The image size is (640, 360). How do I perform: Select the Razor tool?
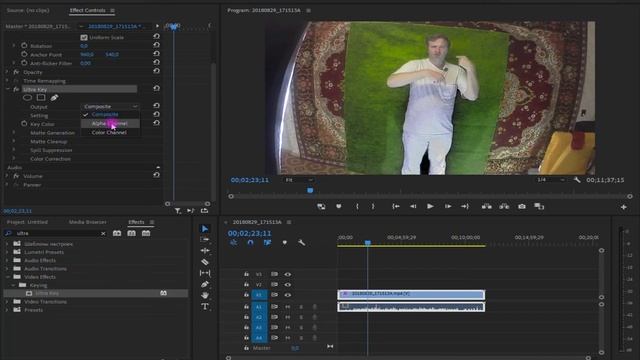(205, 262)
